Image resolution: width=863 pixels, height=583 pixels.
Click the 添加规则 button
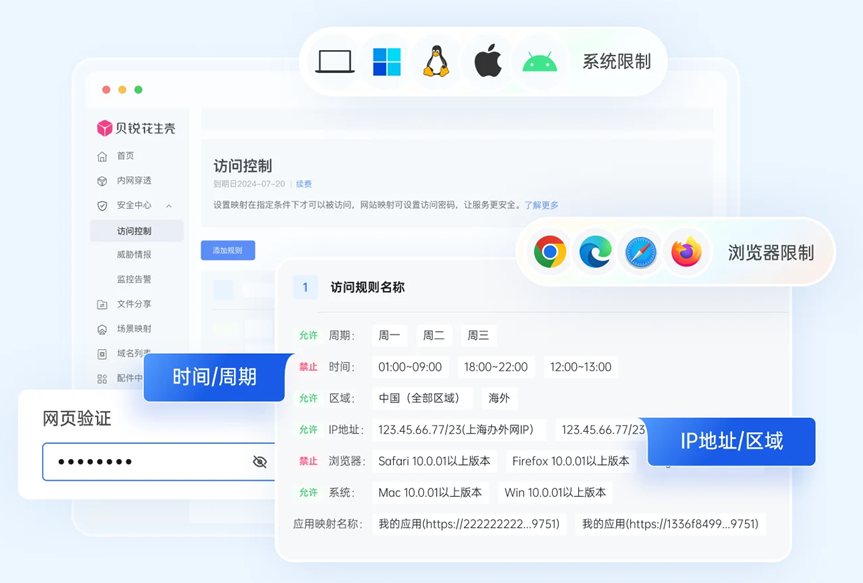pos(226,249)
